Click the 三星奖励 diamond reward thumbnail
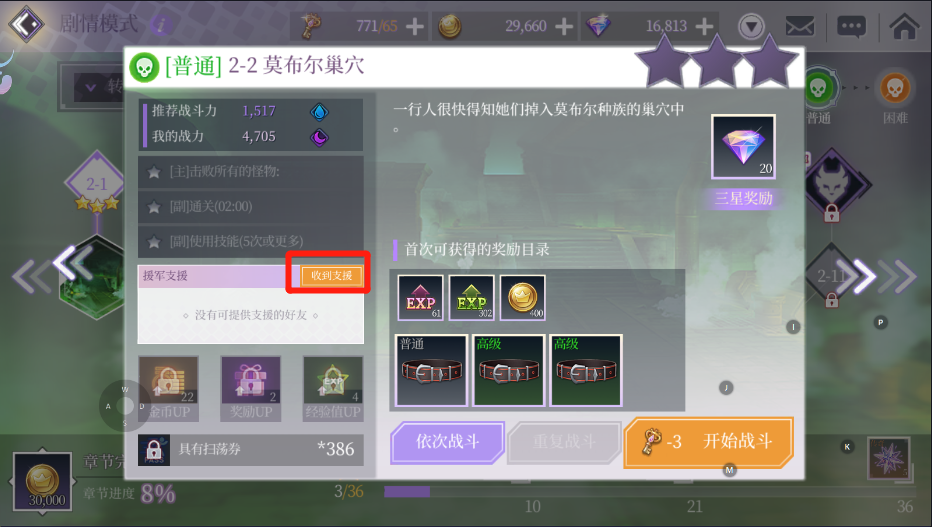Image resolution: width=932 pixels, height=527 pixels. tap(743, 147)
